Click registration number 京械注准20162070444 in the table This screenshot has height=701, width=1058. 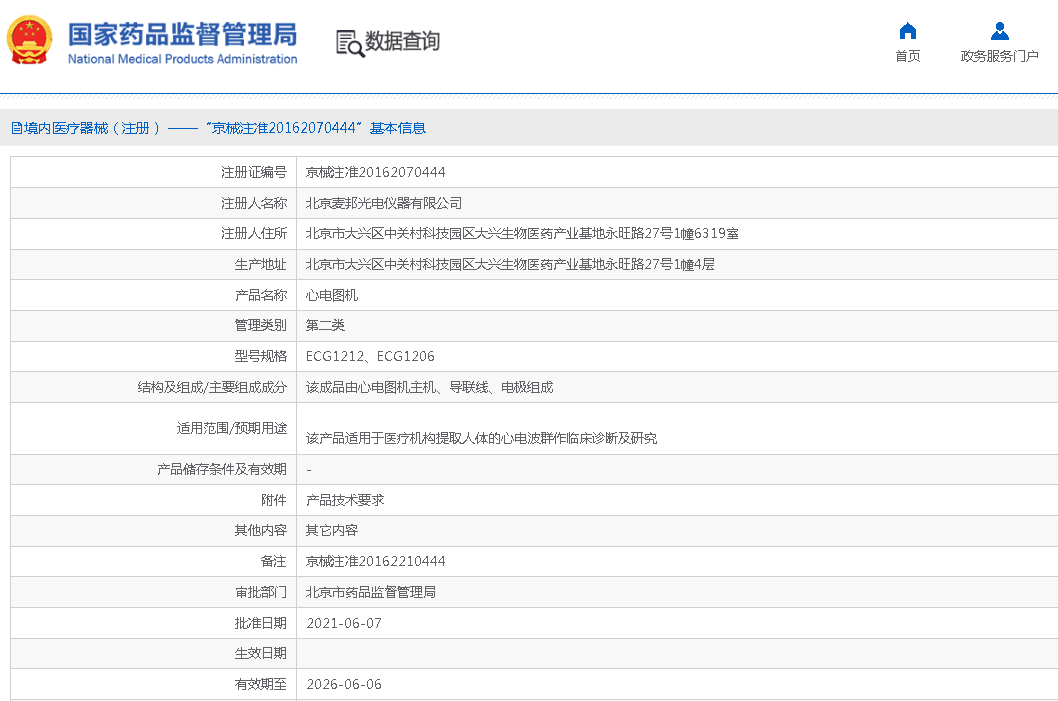pos(376,173)
